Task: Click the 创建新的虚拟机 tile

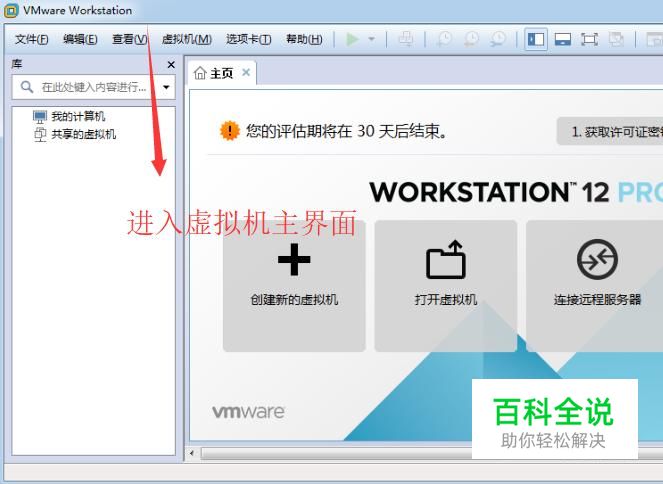Action: coord(294,286)
